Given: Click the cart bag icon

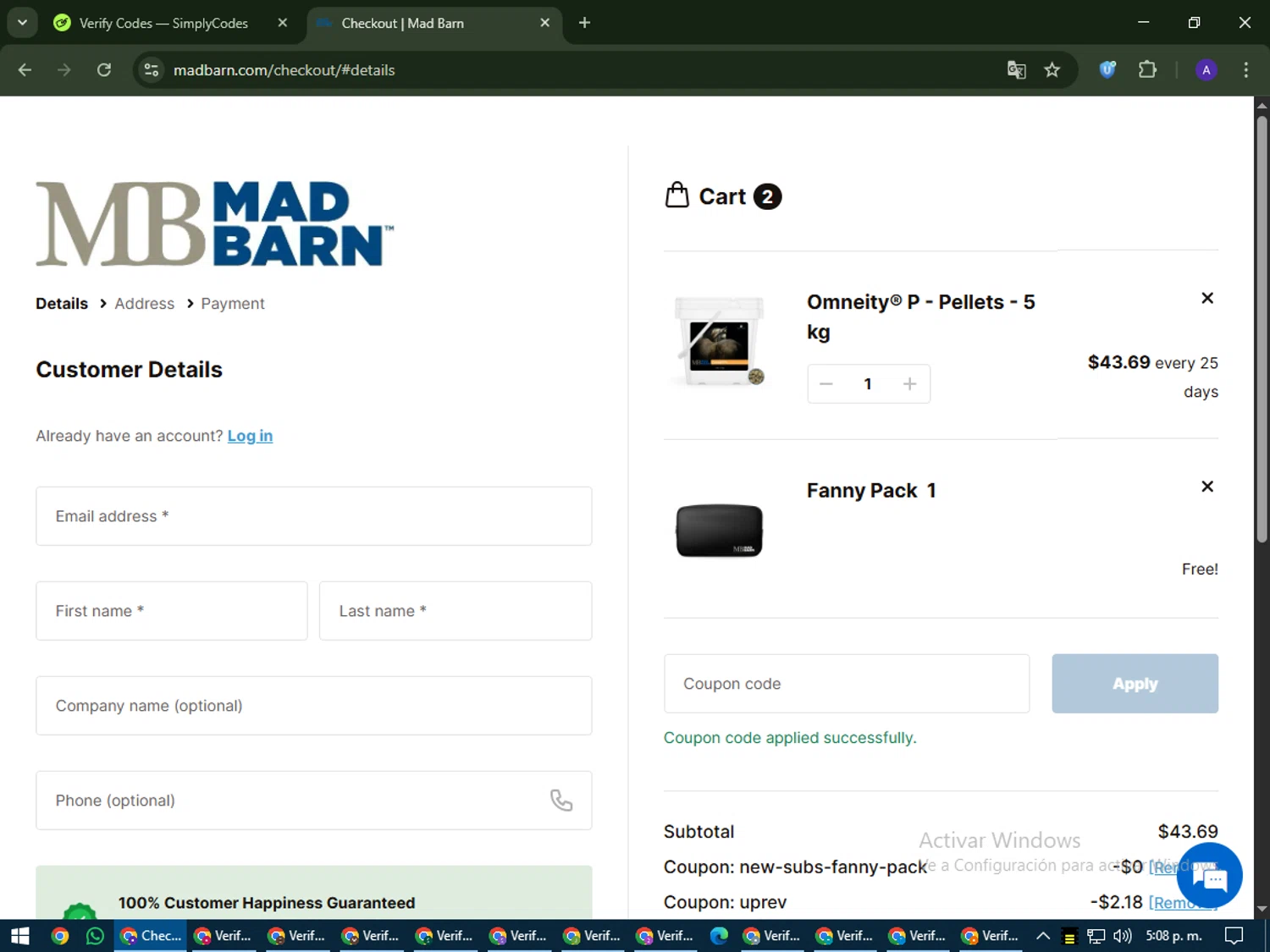Looking at the screenshot, I should pyautogui.click(x=676, y=195).
